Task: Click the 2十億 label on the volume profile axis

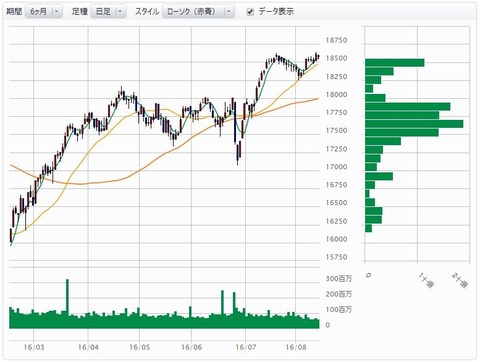Action: 460,281
